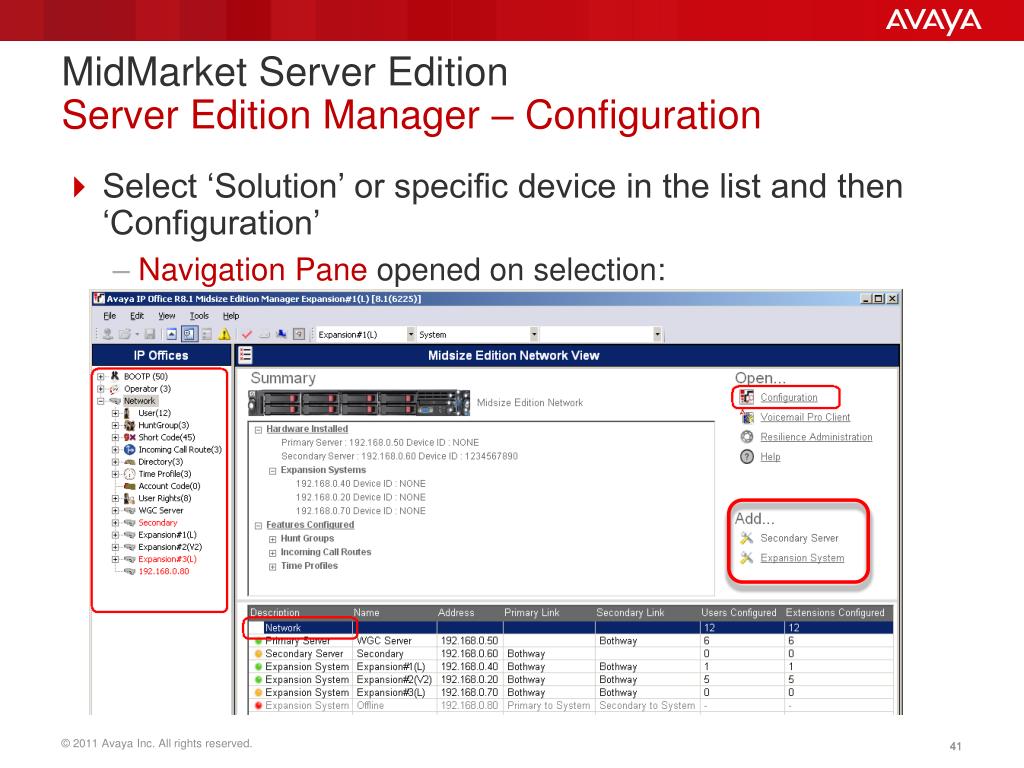The height and width of the screenshot is (768, 1024).
Task: Click the Voicemail Pro Client icon
Action: pos(747,417)
